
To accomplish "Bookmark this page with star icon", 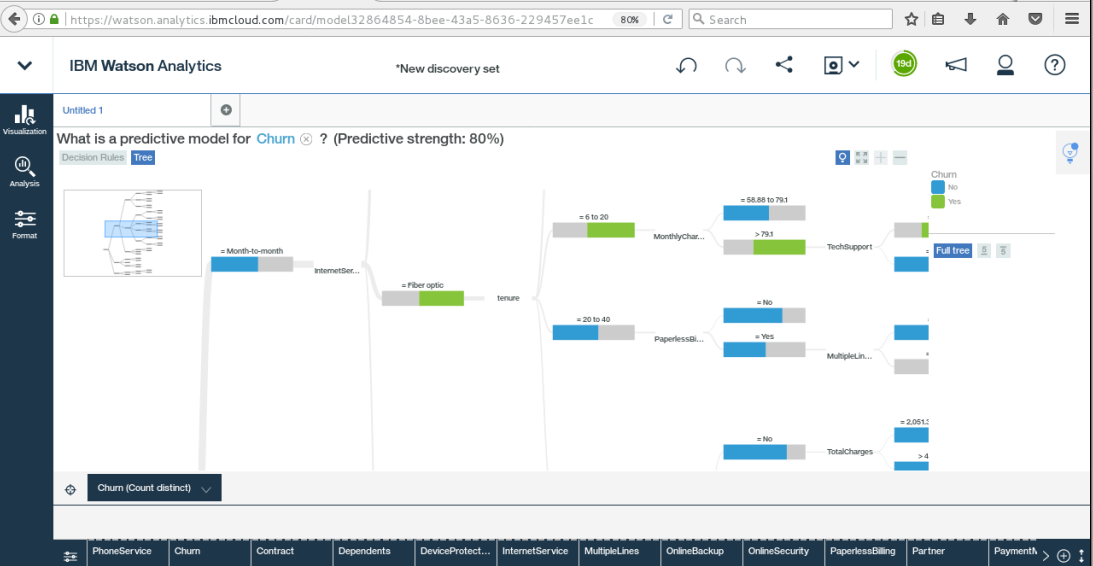I will 911,20.
